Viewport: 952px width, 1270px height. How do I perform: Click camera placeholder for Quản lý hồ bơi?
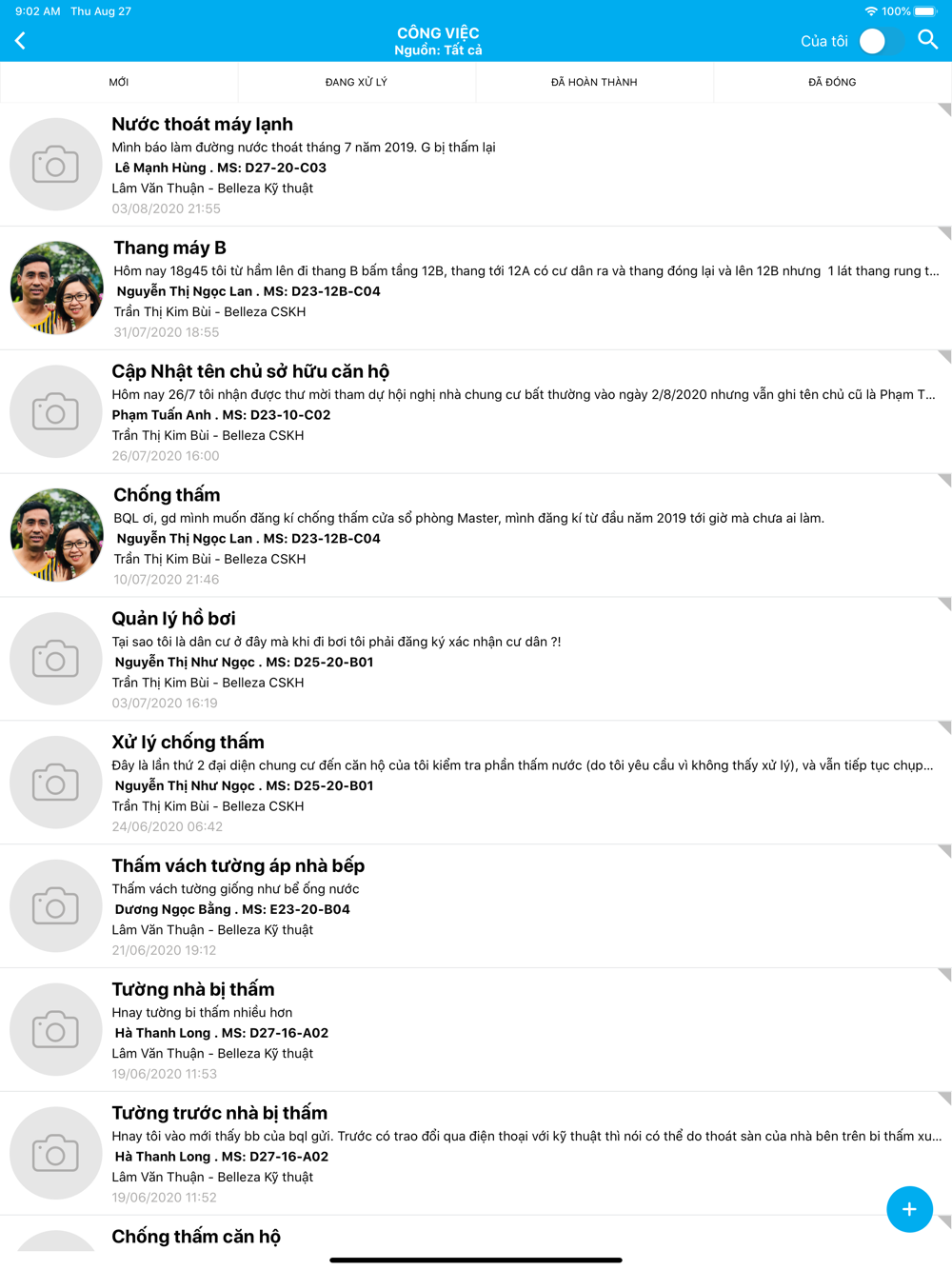pyautogui.click(x=56, y=659)
